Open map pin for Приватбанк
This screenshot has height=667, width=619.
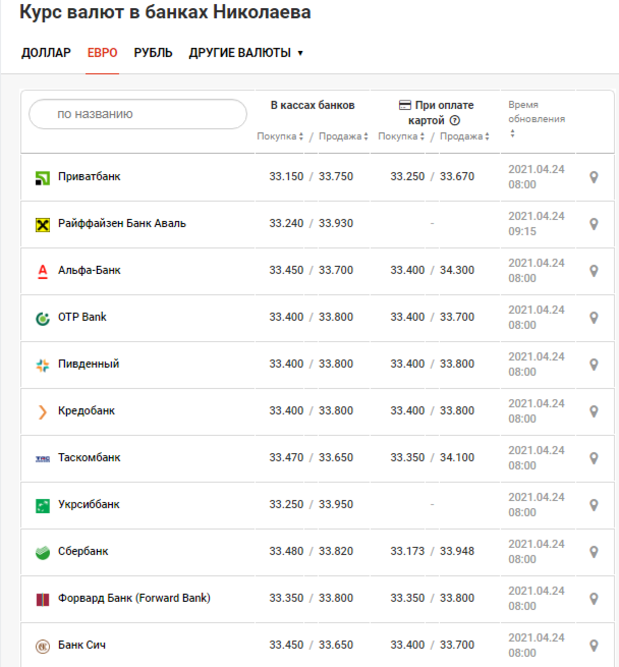click(x=594, y=177)
